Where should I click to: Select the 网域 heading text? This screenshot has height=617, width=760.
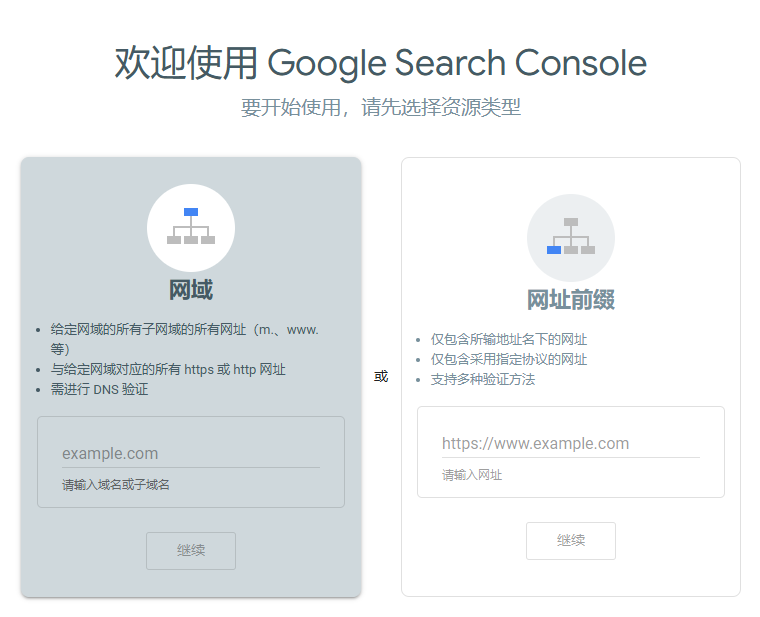tap(191, 290)
